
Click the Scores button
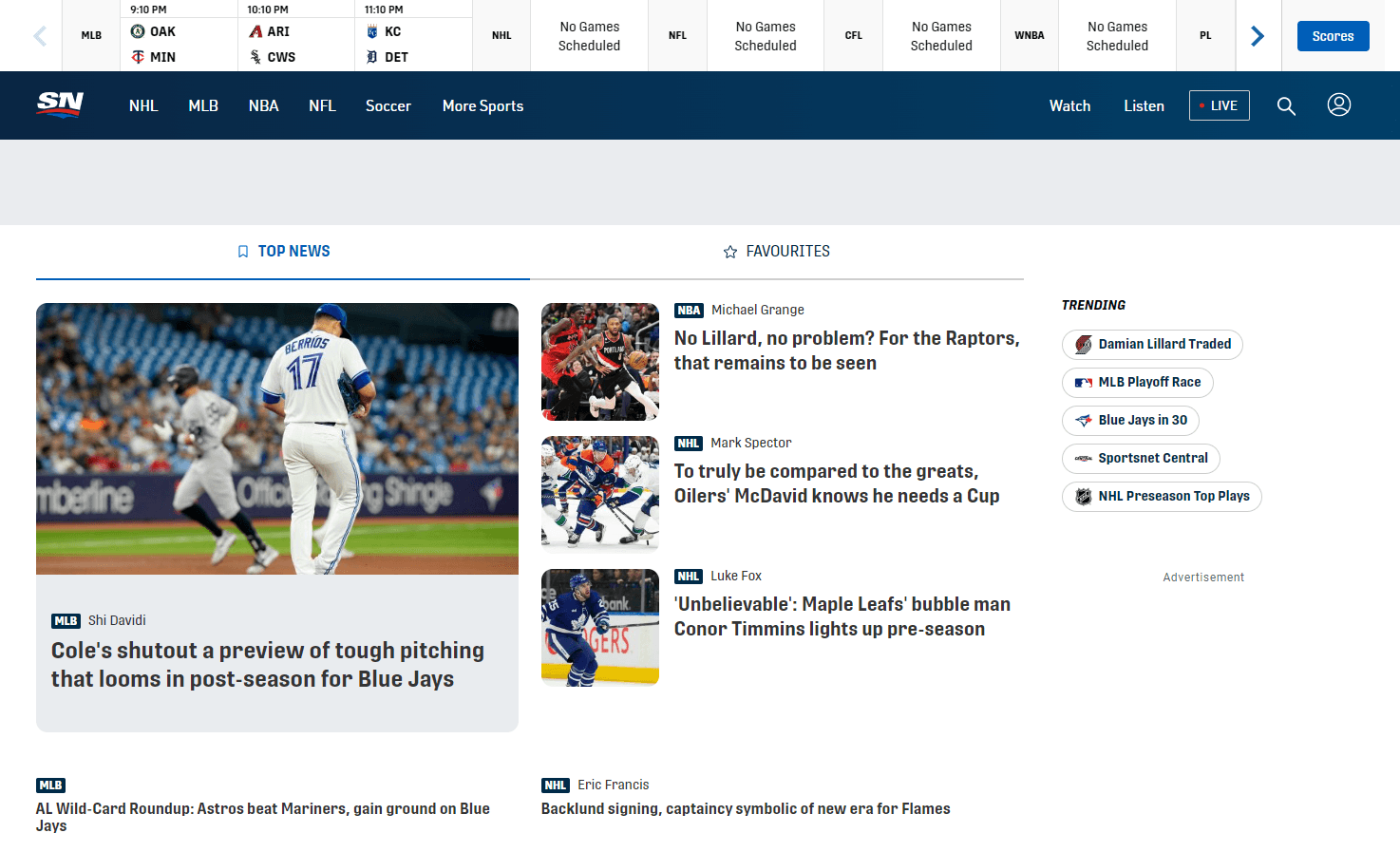pos(1334,36)
